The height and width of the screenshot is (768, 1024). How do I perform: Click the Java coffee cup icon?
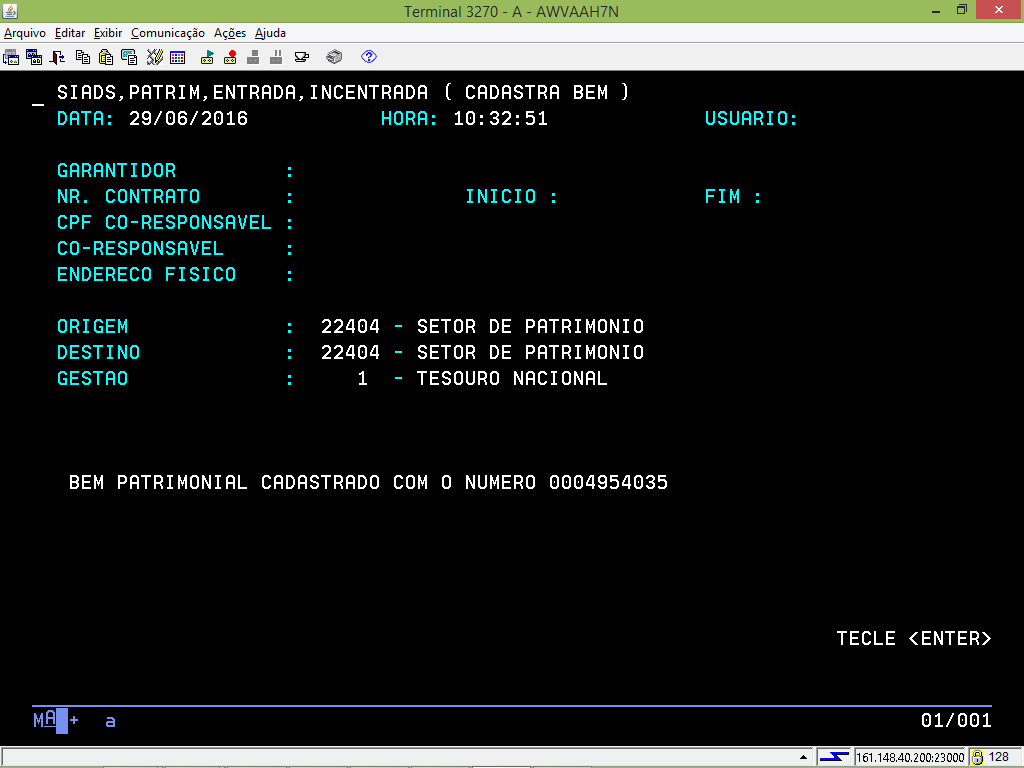click(x=302, y=57)
